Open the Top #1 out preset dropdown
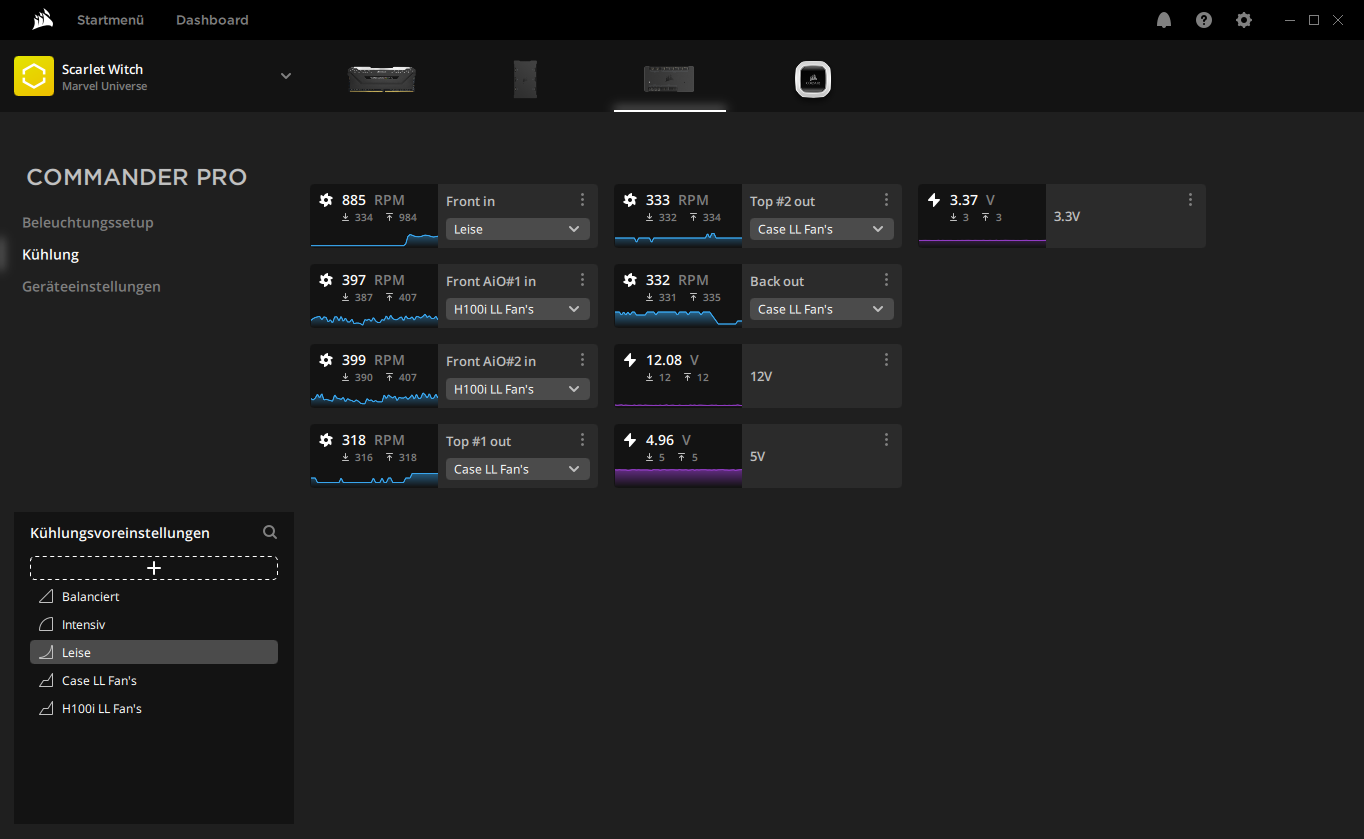1364x839 pixels. click(x=518, y=469)
